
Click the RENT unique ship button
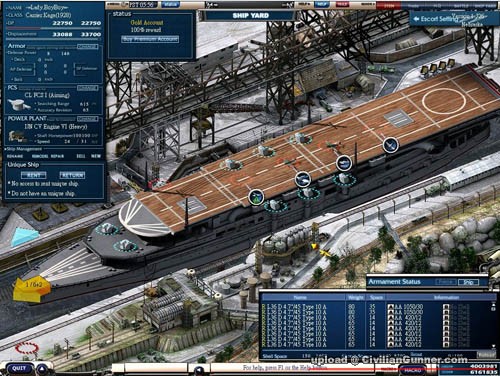pos(34,175)
